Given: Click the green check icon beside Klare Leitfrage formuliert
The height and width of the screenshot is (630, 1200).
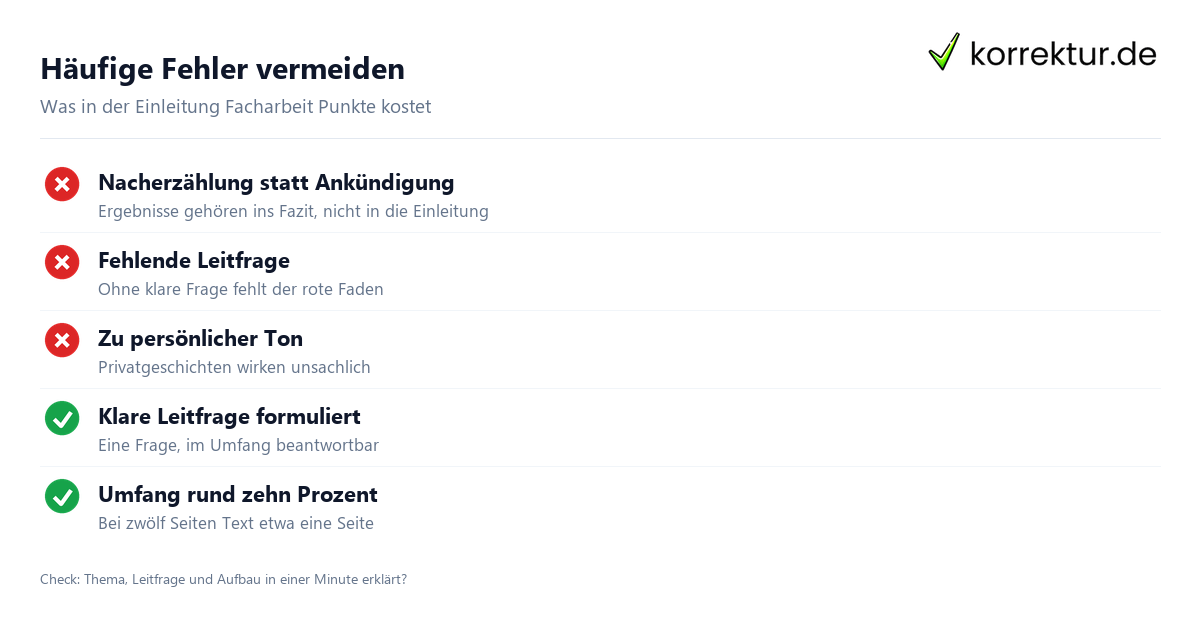Looking at the screenshot, I should 62,418.
